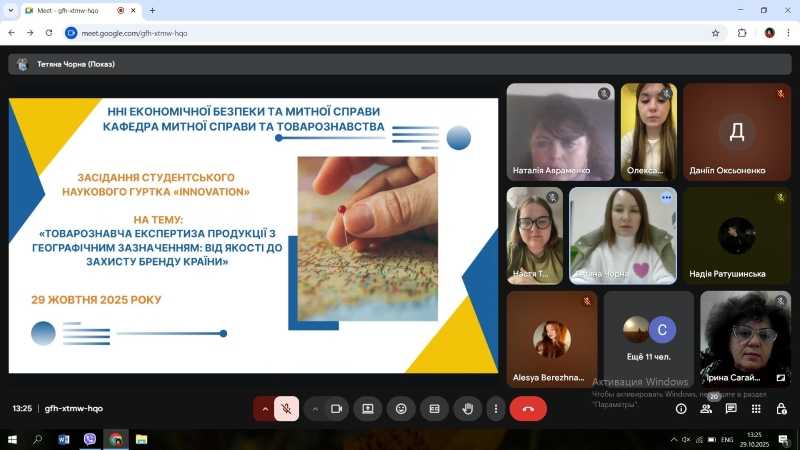Show the participants list
Viewport: 800px width, 450px height.
coord(706,409)
